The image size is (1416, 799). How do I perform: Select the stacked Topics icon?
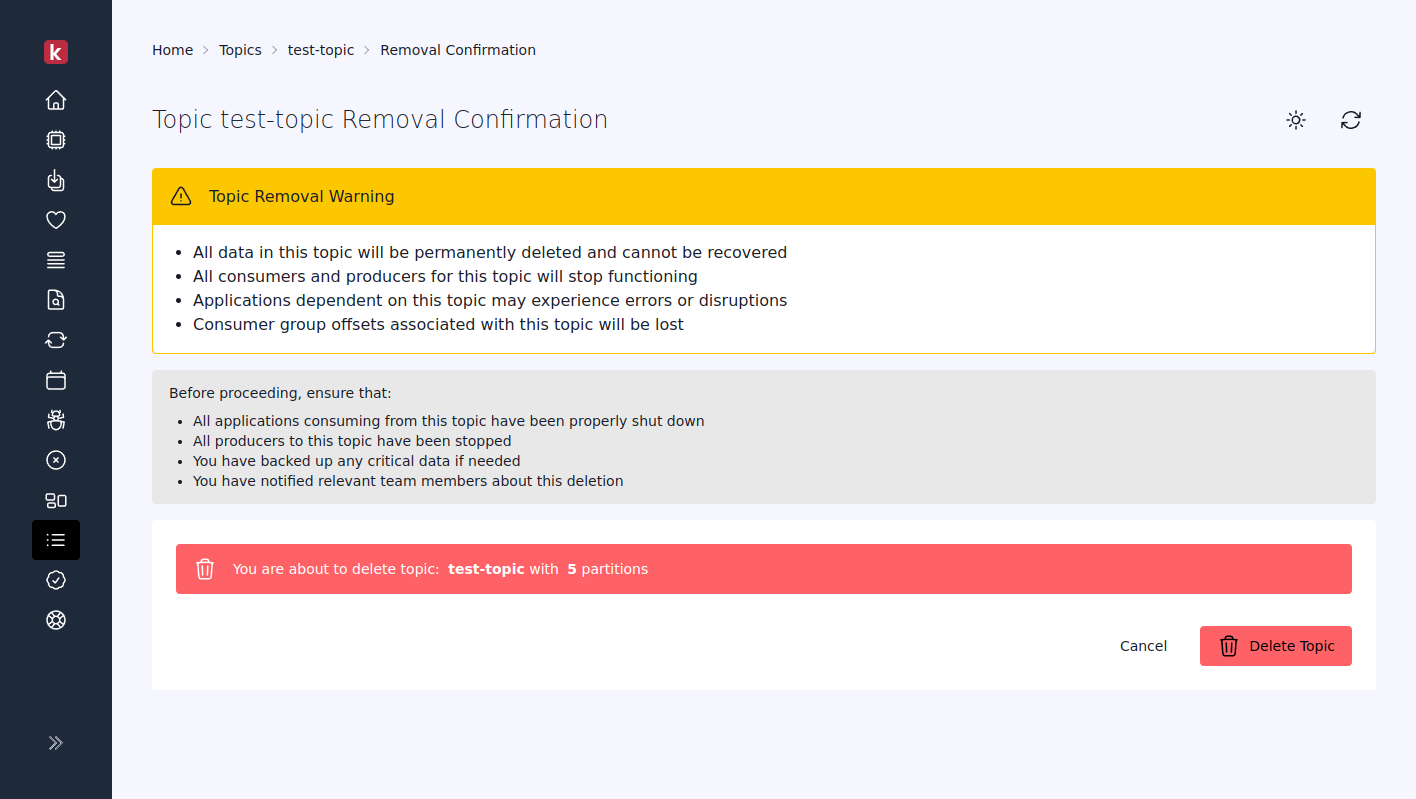click(56, 260)
